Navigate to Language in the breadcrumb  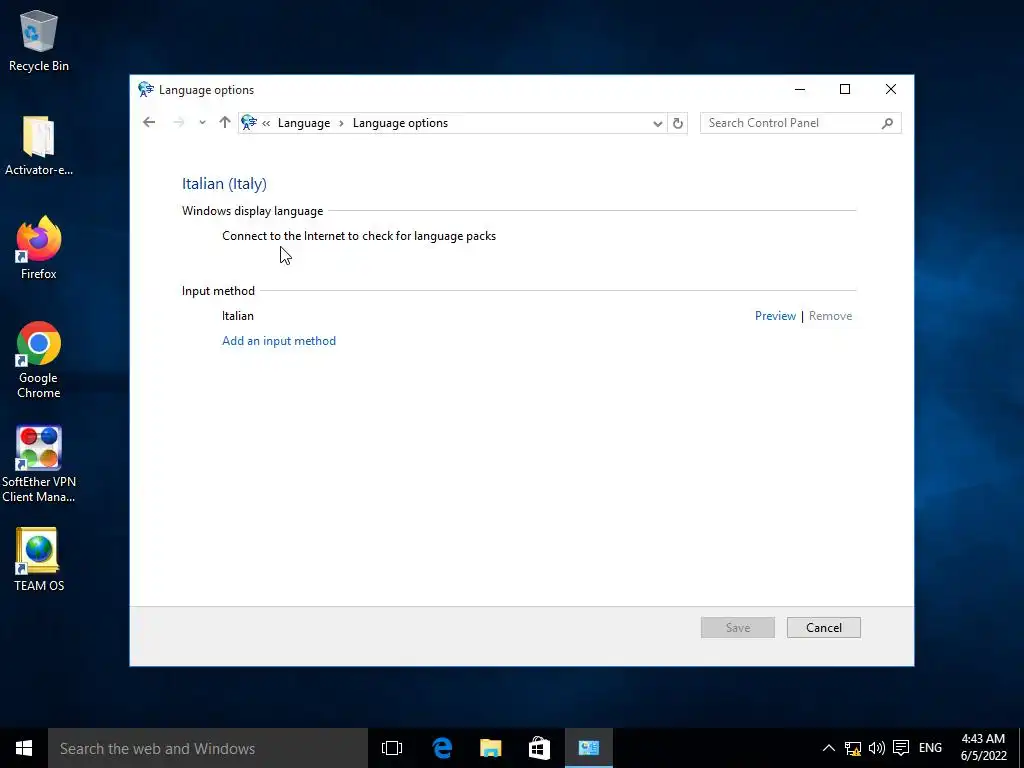pos(304,123)
